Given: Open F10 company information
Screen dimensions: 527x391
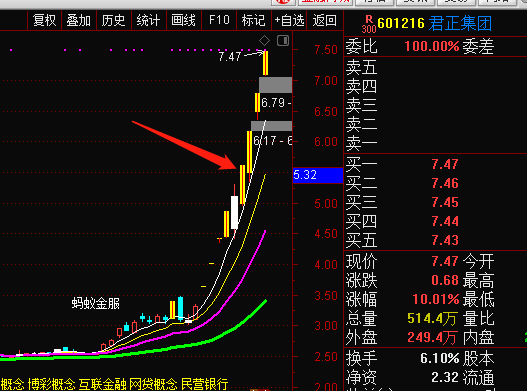Looking at the screenshot, I should [x=219, y=21].
